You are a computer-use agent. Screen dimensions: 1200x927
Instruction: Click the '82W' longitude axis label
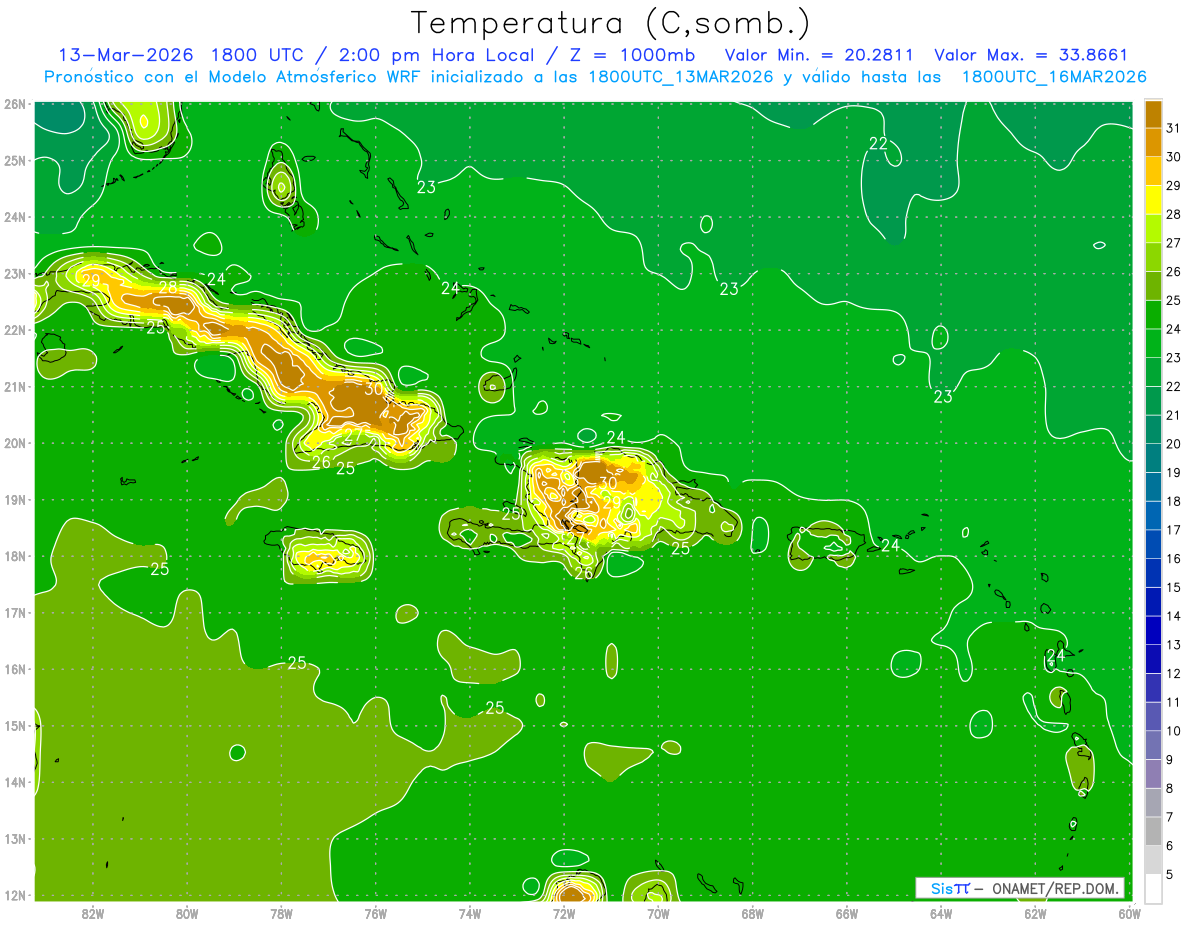point(93,913)
